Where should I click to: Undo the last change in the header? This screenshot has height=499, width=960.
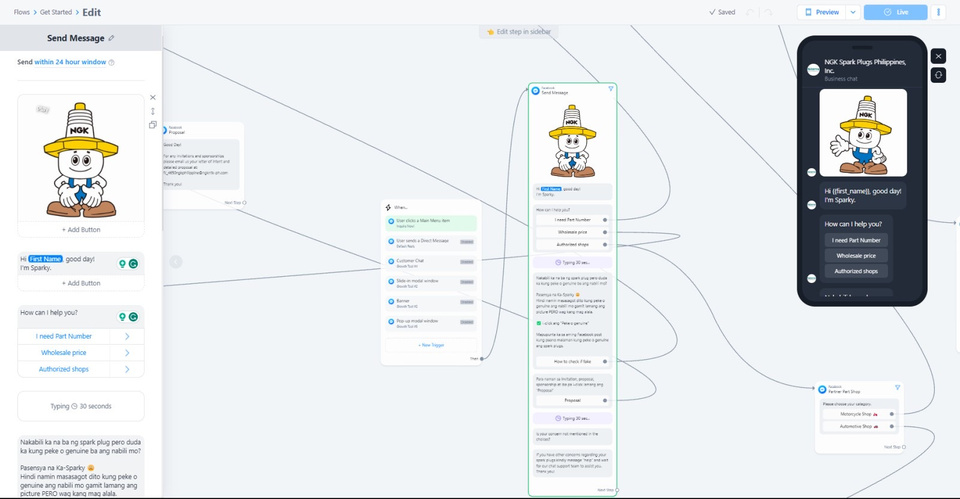(750, 12)
